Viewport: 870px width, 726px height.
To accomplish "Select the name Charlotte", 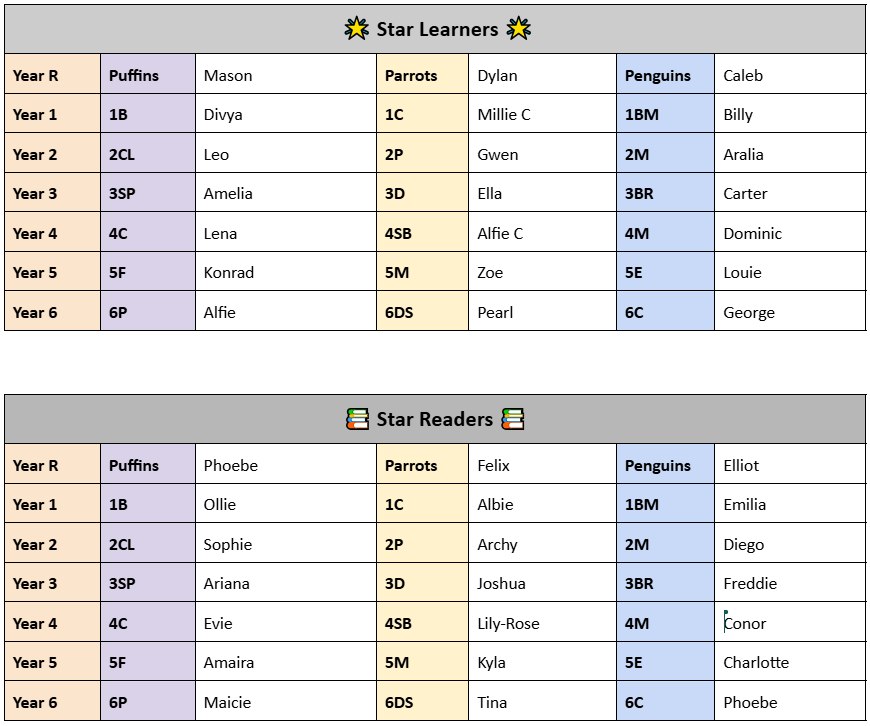I will coord(756,663).
